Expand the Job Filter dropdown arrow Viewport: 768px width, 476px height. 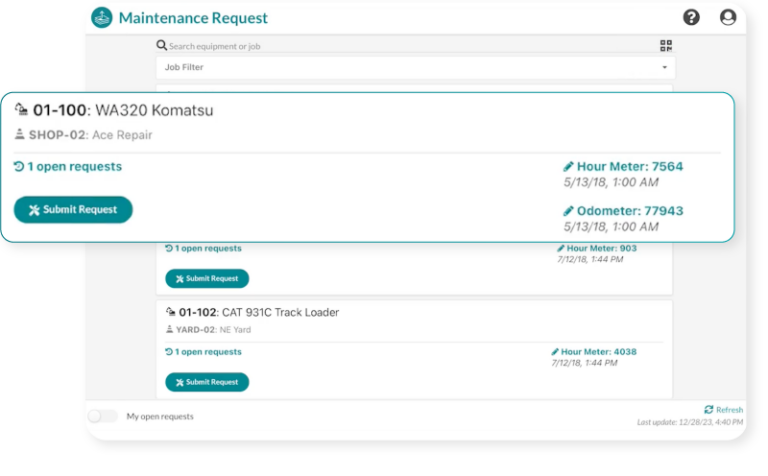664,68
